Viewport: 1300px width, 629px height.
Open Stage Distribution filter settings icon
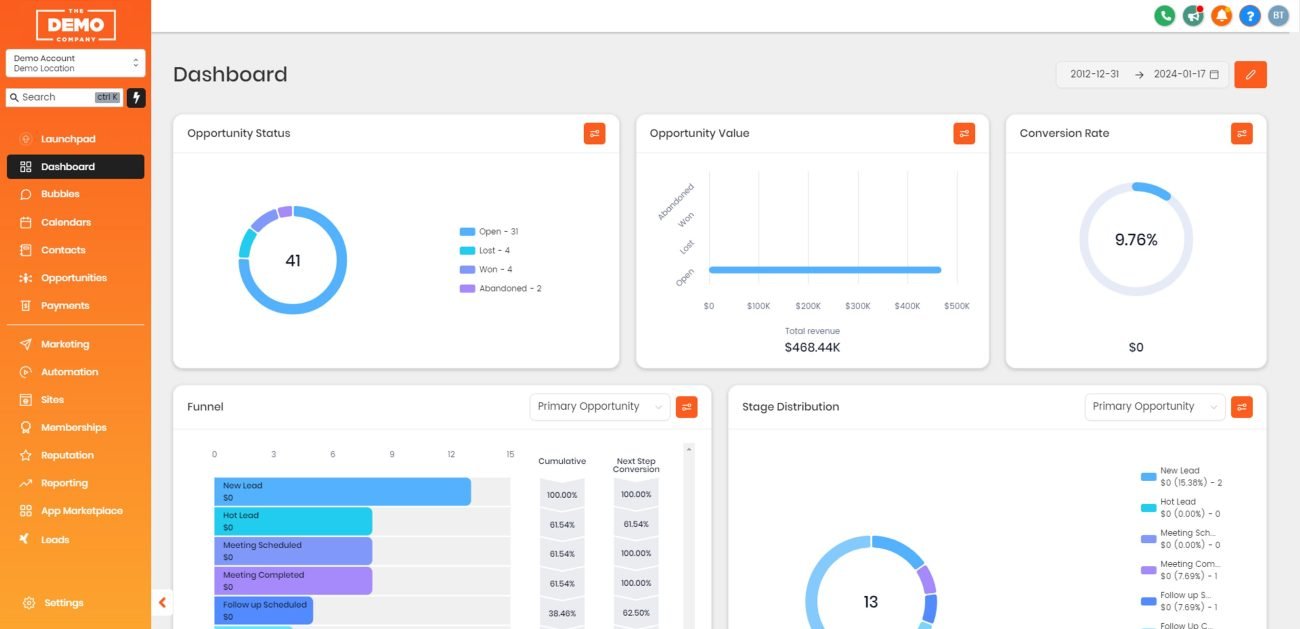click(1242, 407)
